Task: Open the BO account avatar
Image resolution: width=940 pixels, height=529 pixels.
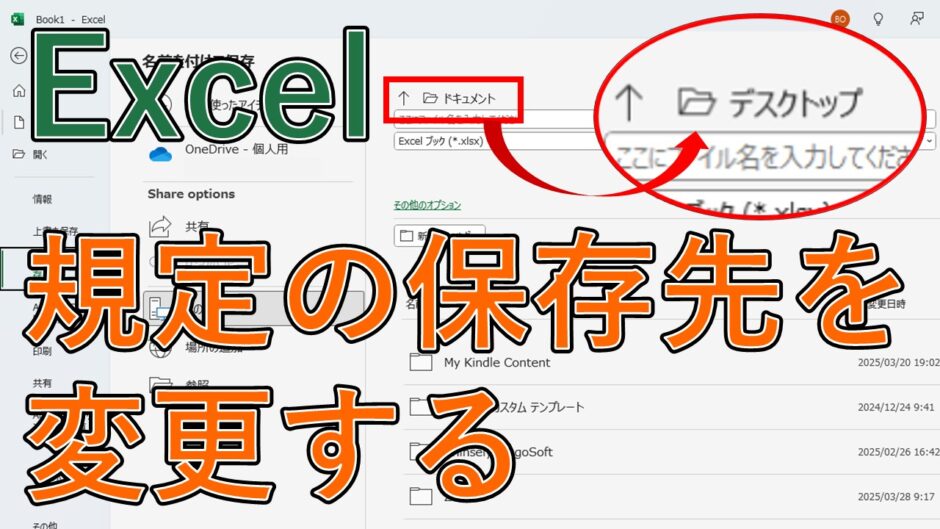Action: 840,19
